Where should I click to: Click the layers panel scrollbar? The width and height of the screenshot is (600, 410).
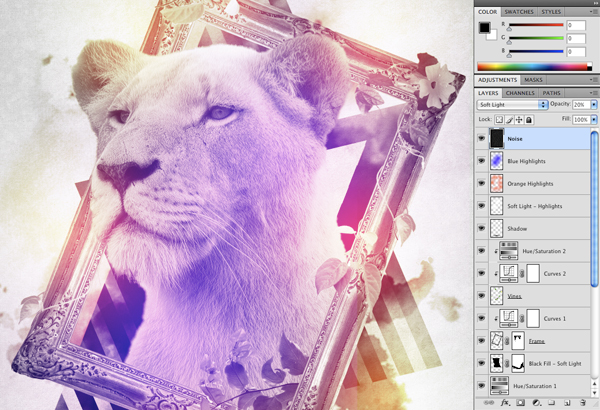pyautogui.click(x=594, y=209)
